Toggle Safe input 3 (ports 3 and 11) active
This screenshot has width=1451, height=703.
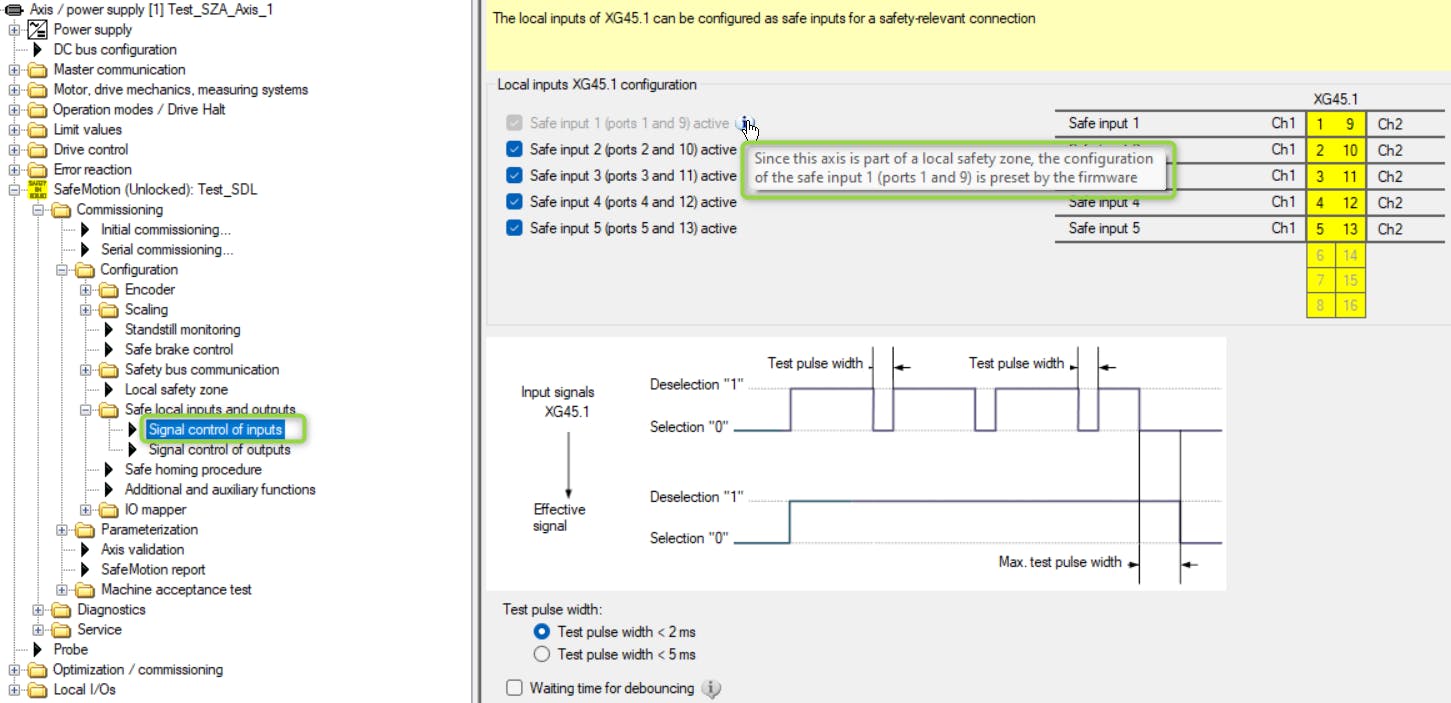click(x=514, y=175)
